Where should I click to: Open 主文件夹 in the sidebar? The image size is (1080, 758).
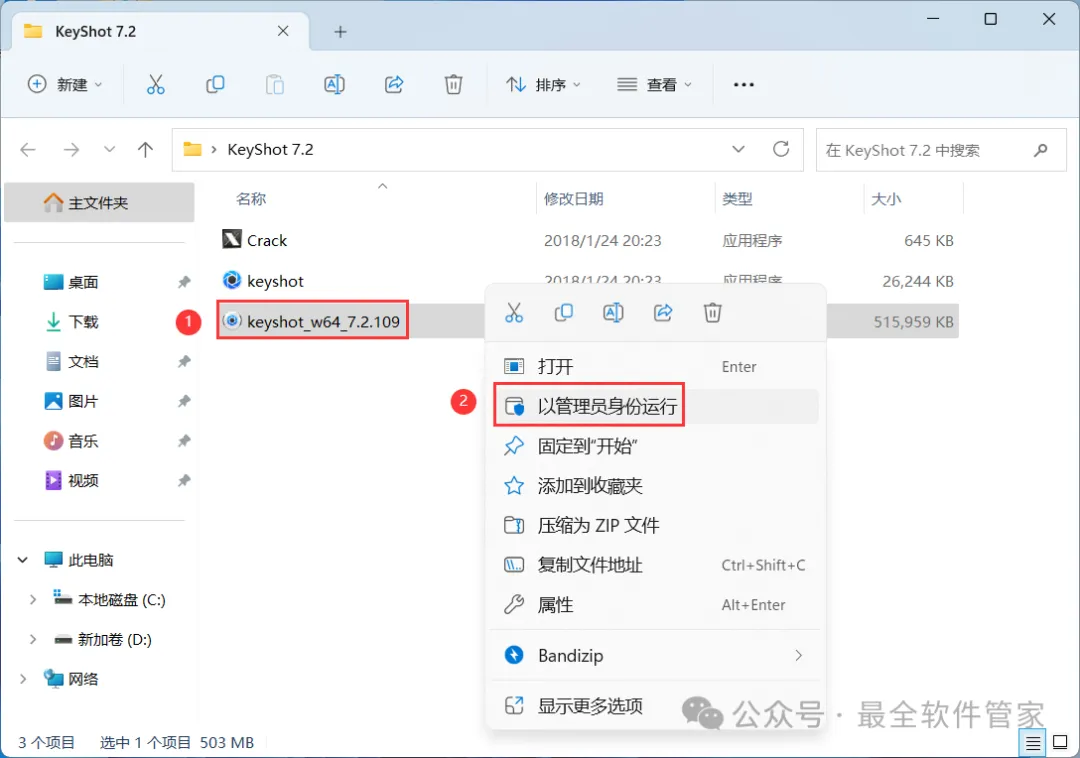click(99, 202)
